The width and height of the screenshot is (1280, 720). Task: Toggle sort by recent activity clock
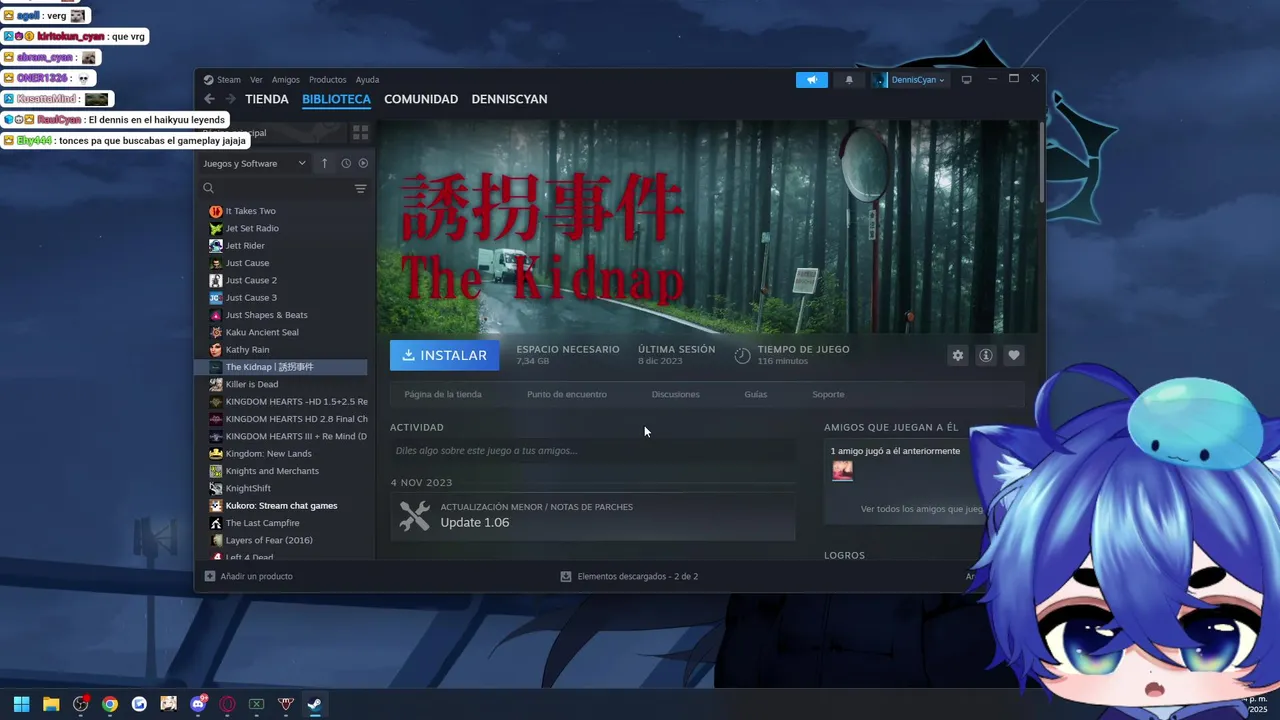click(x=346, y=163)
